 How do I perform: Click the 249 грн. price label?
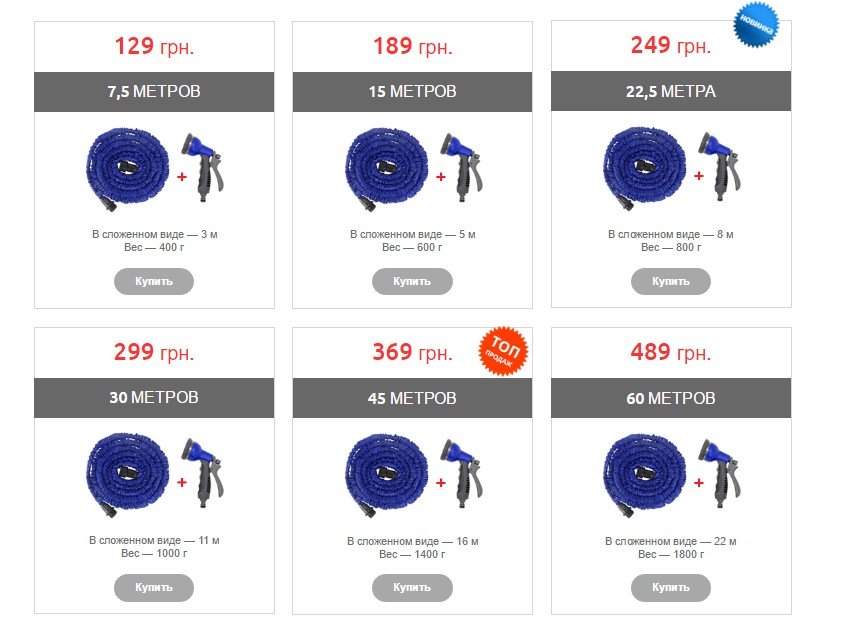tap(671, 45)
